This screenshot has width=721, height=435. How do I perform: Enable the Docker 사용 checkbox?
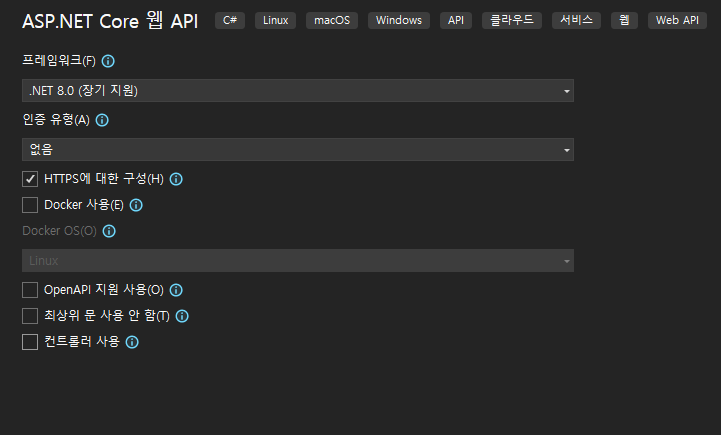click(x=30, y=205)
